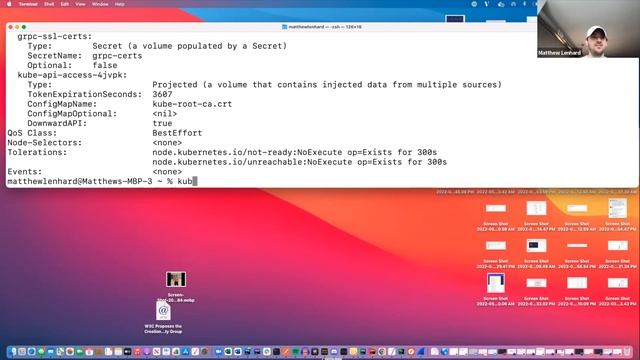Screen dimensions: 640x360
Task: Open the Apple menu
Action: (x=9, y=4)
